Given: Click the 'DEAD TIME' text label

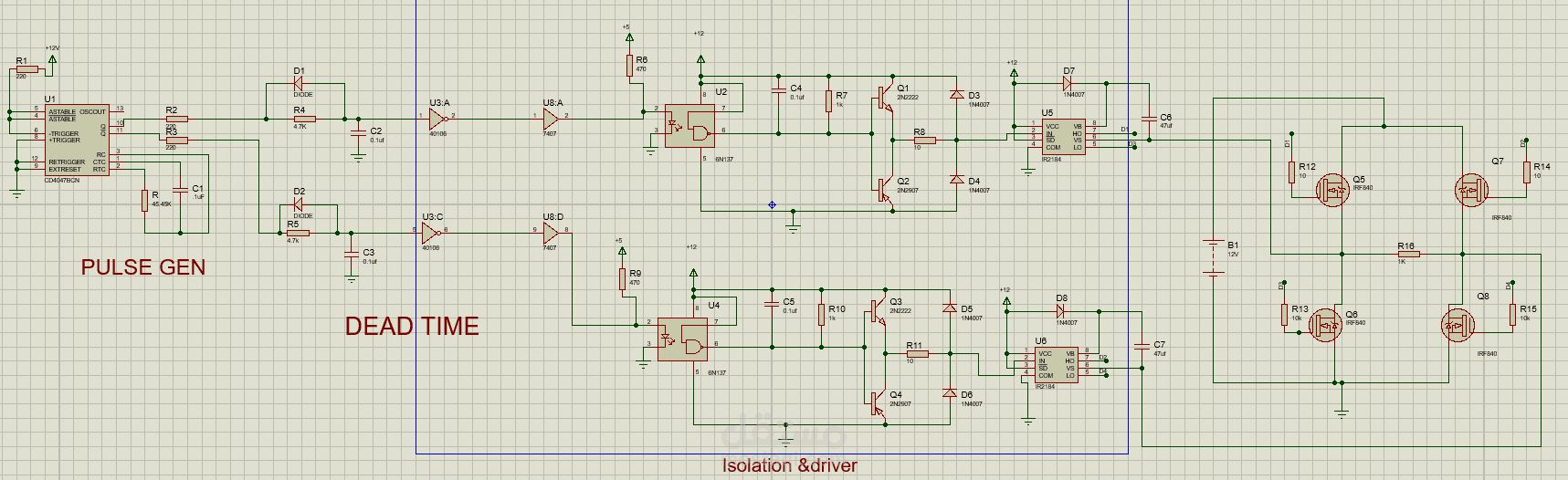Looking at the screenshot, I should (x=412, y=327).
